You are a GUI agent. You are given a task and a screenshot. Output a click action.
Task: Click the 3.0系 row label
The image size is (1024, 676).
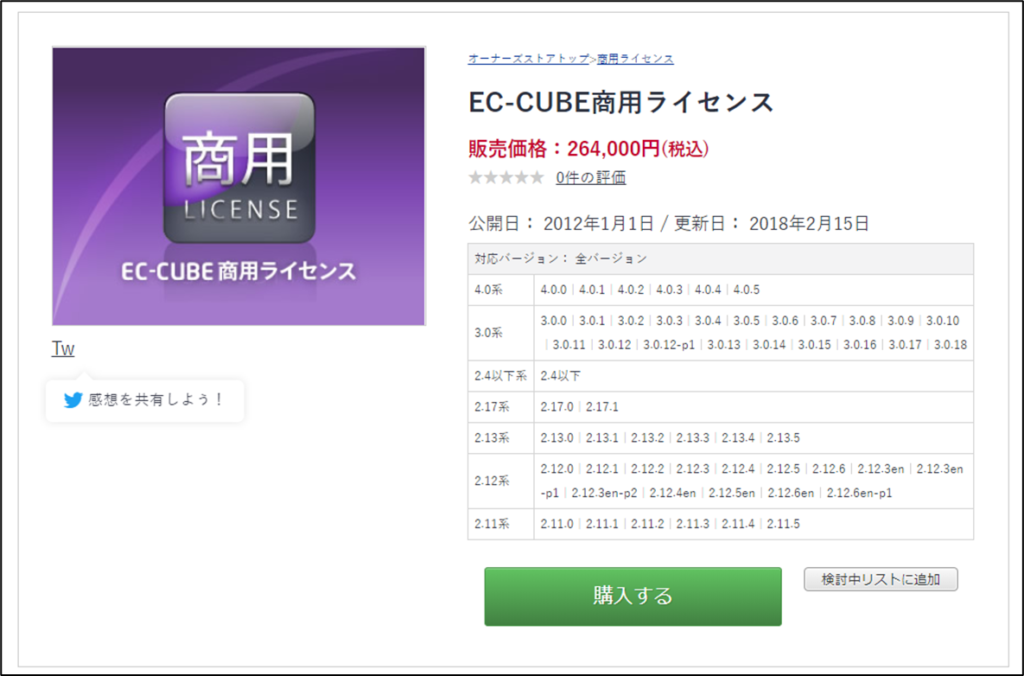click(x=488, y=332)
